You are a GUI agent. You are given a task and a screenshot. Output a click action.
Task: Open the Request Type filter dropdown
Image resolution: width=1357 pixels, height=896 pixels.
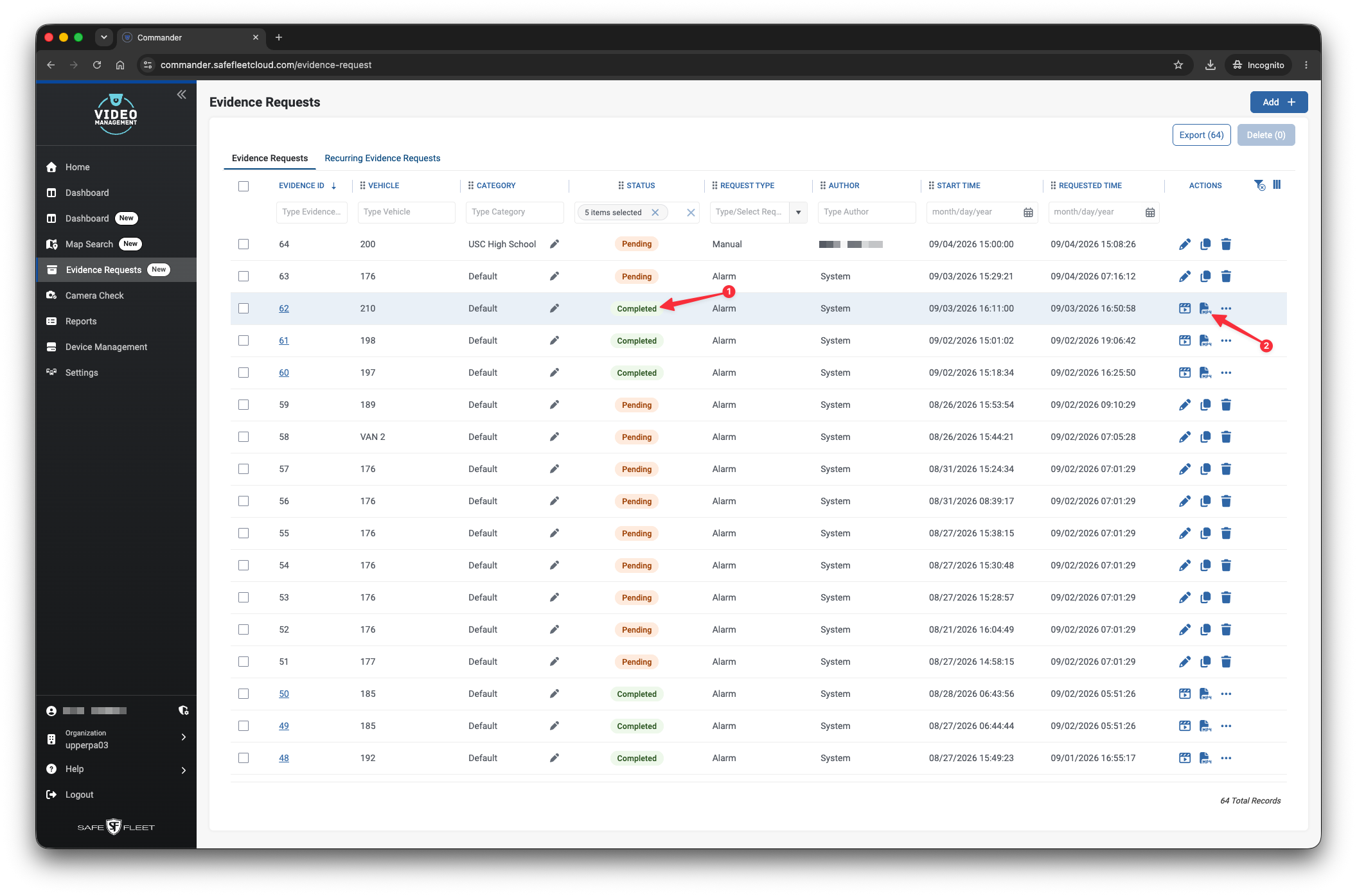click(x=798, y=212)
